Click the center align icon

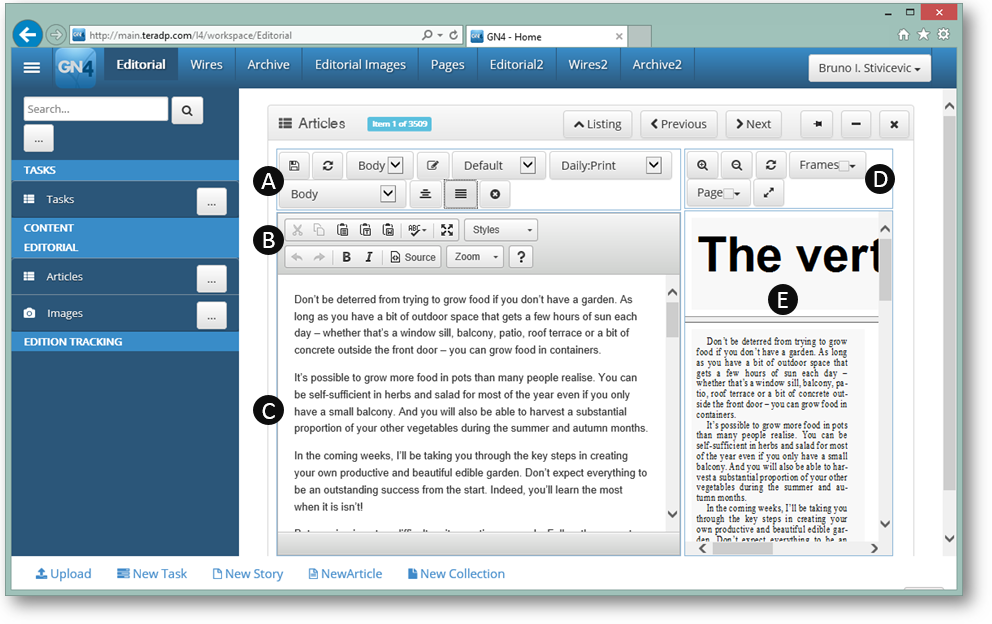click(x=425, y=194)
